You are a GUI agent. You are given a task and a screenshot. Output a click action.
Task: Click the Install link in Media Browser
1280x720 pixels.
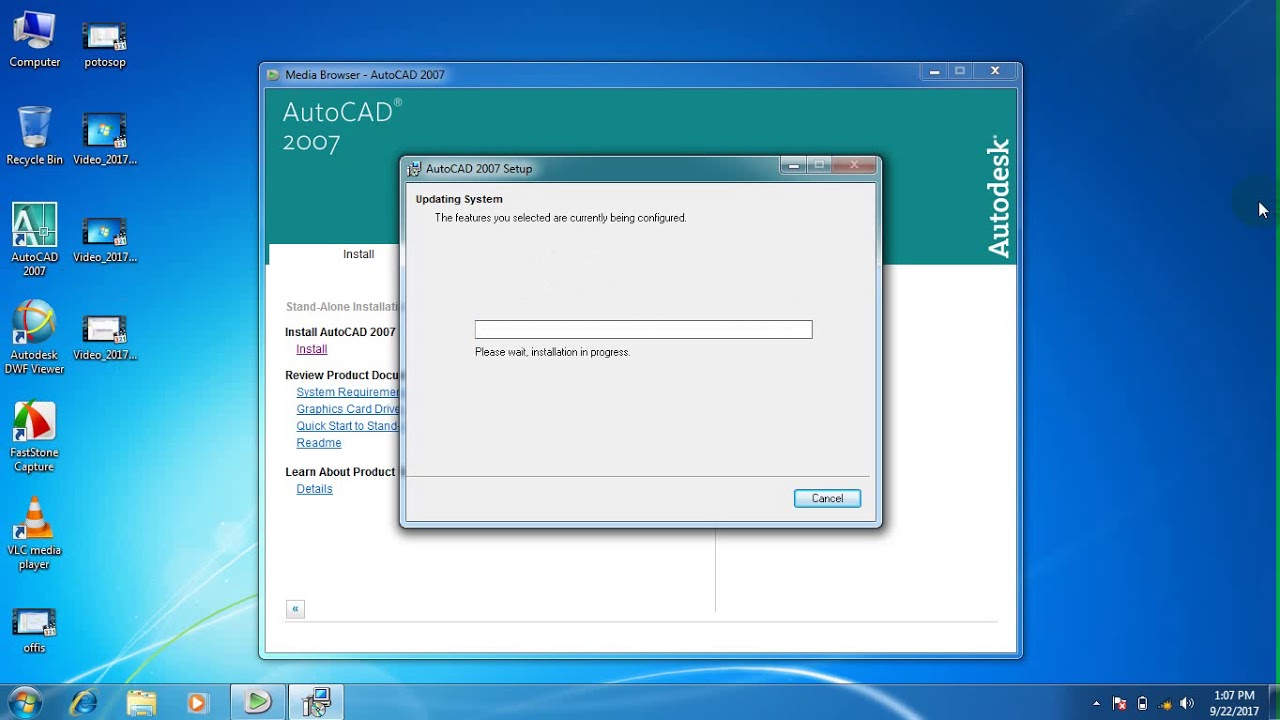[x=311, y=349]
